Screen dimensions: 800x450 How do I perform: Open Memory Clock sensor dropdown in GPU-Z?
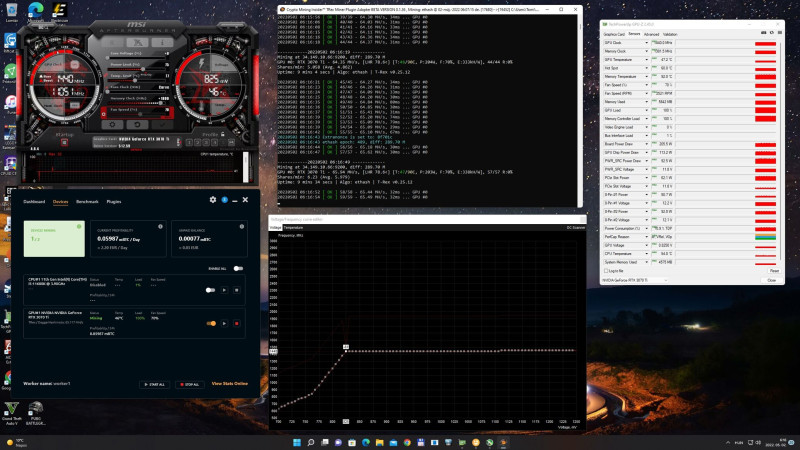(x=646, y=52)
